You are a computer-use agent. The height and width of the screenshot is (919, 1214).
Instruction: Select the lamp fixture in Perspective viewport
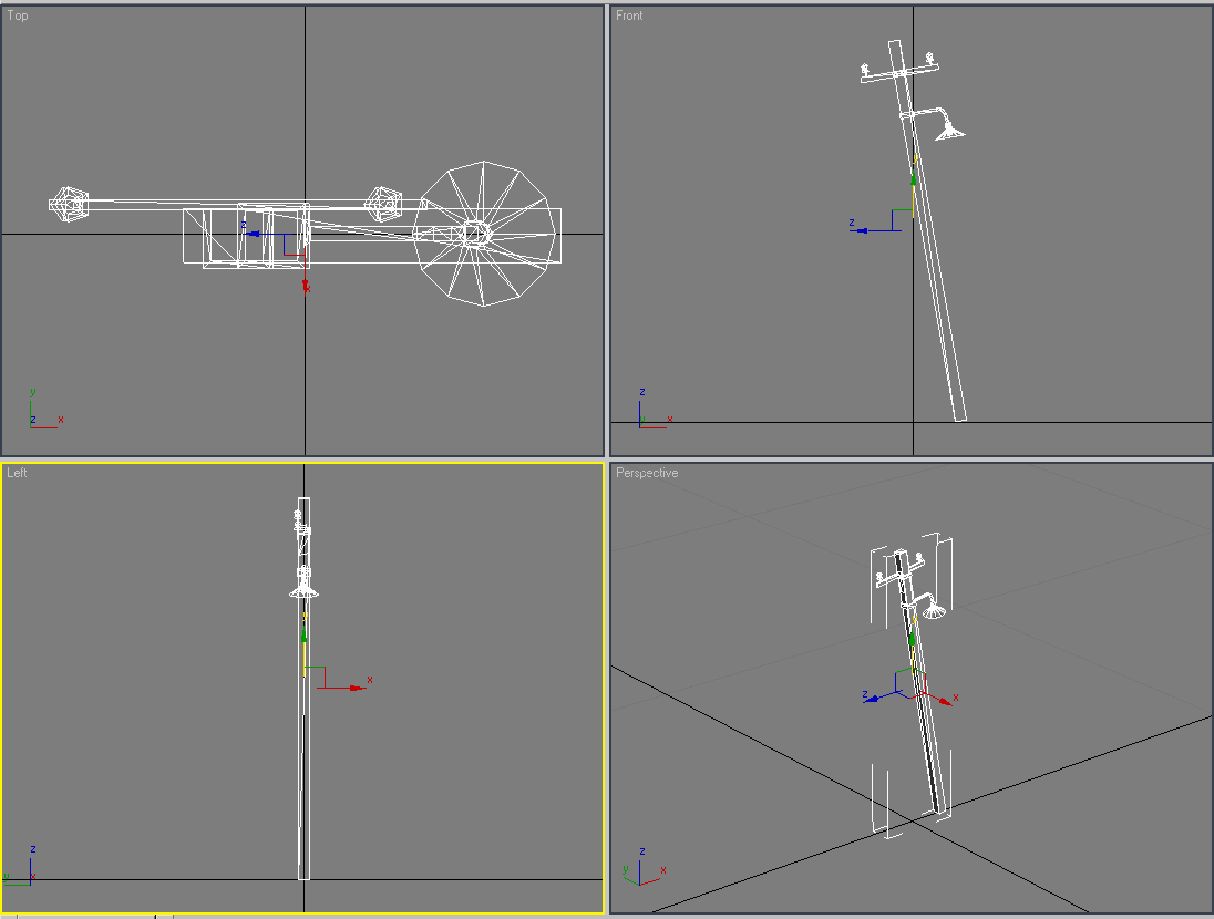(934, 608)
